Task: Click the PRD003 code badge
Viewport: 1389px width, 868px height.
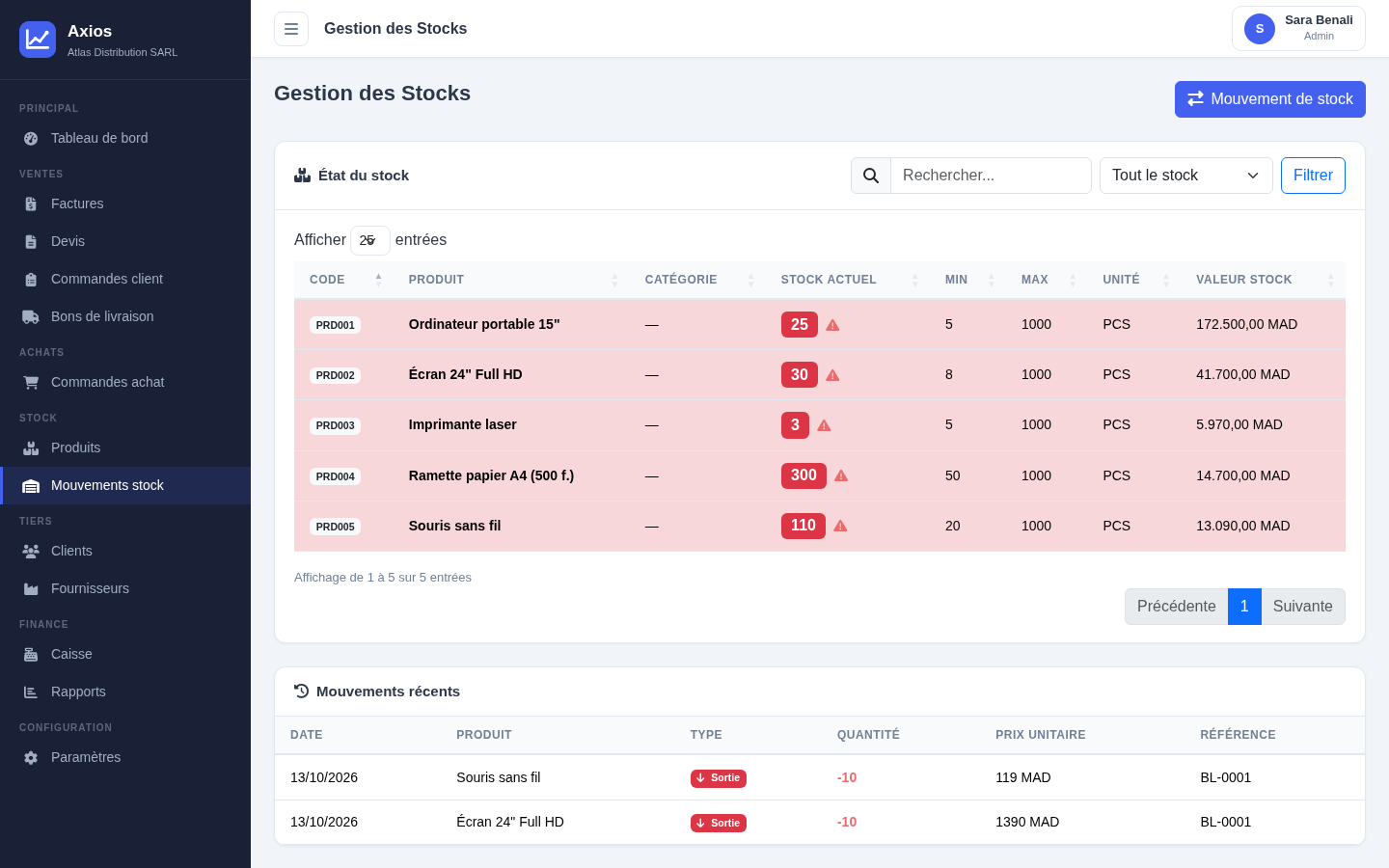Action: click(335, 425)
